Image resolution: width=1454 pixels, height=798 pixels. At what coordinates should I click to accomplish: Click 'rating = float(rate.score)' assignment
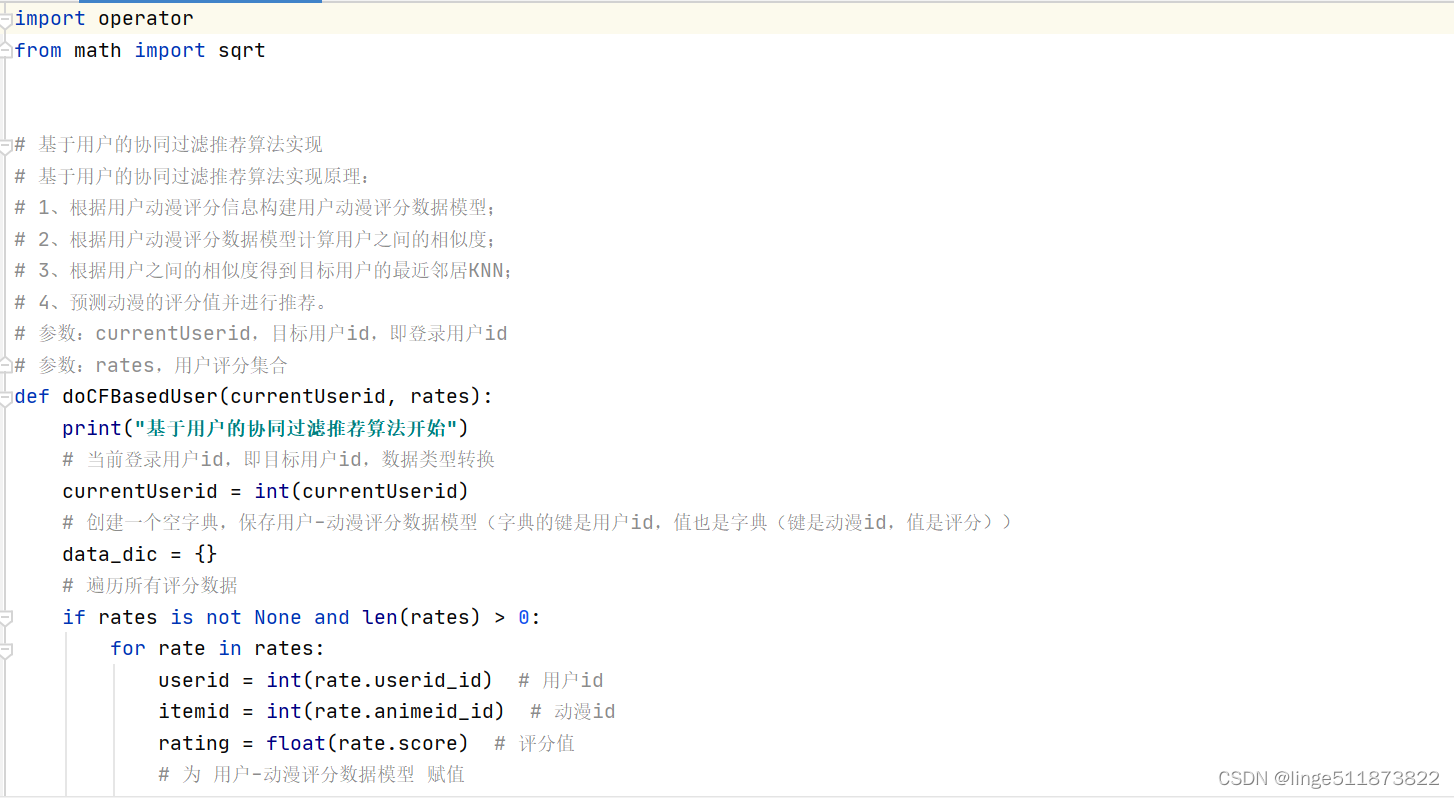[x=313, y=744]
